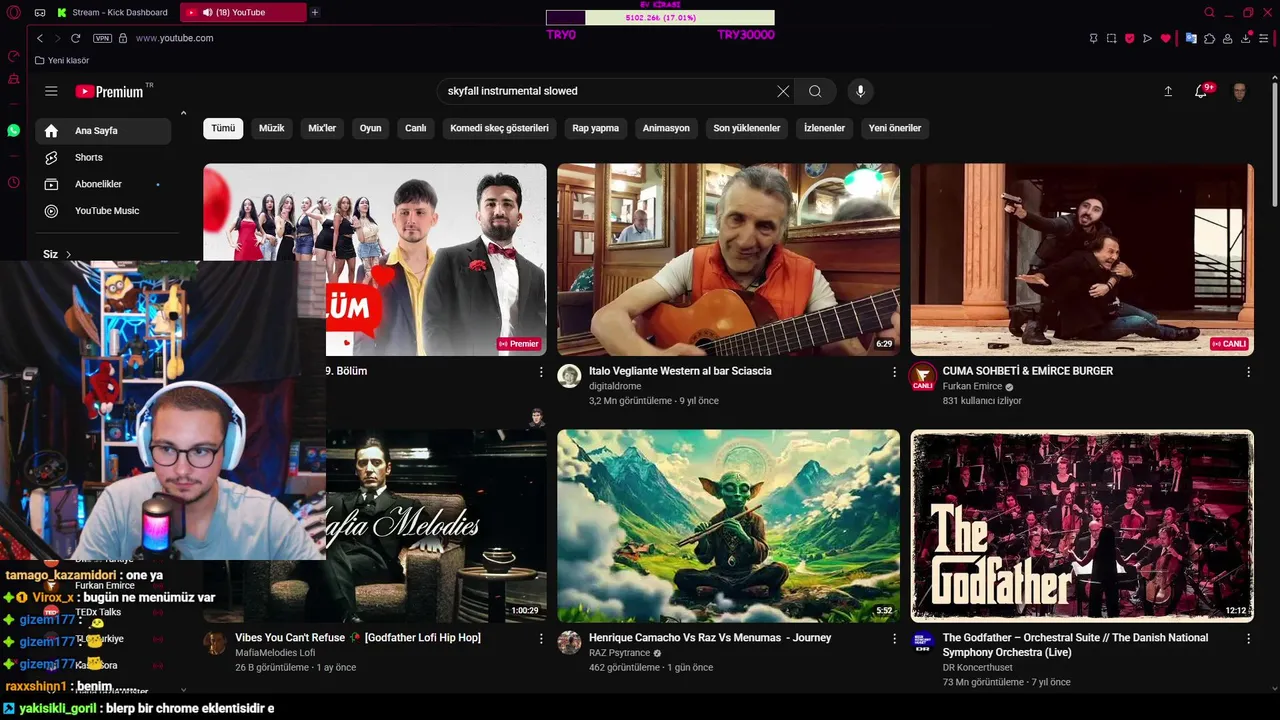This screenshot has height=720, width=1280.
Task: Open browser profile account icon
Action: (1227, 38)
